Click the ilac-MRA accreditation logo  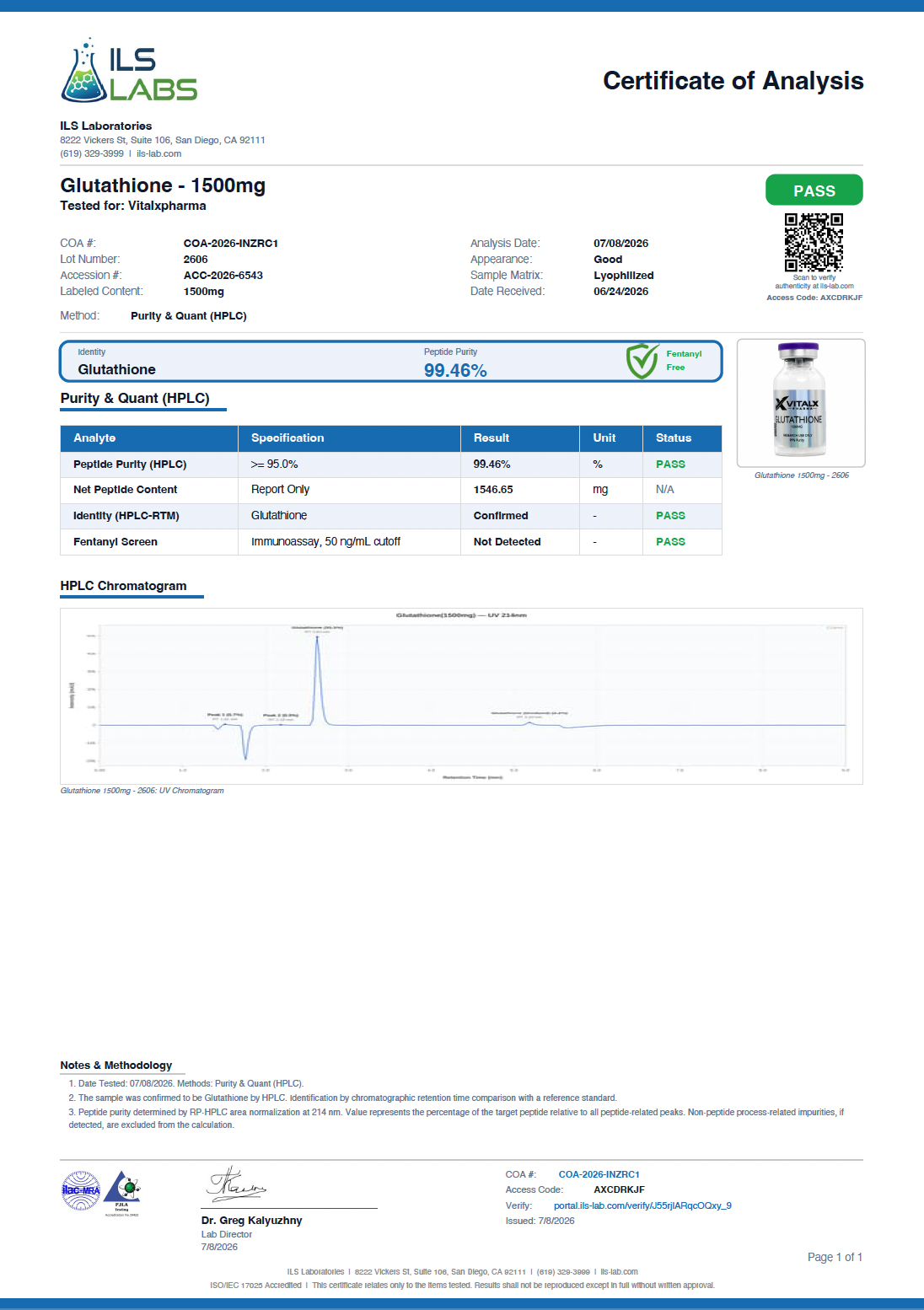coord(81,1190)
